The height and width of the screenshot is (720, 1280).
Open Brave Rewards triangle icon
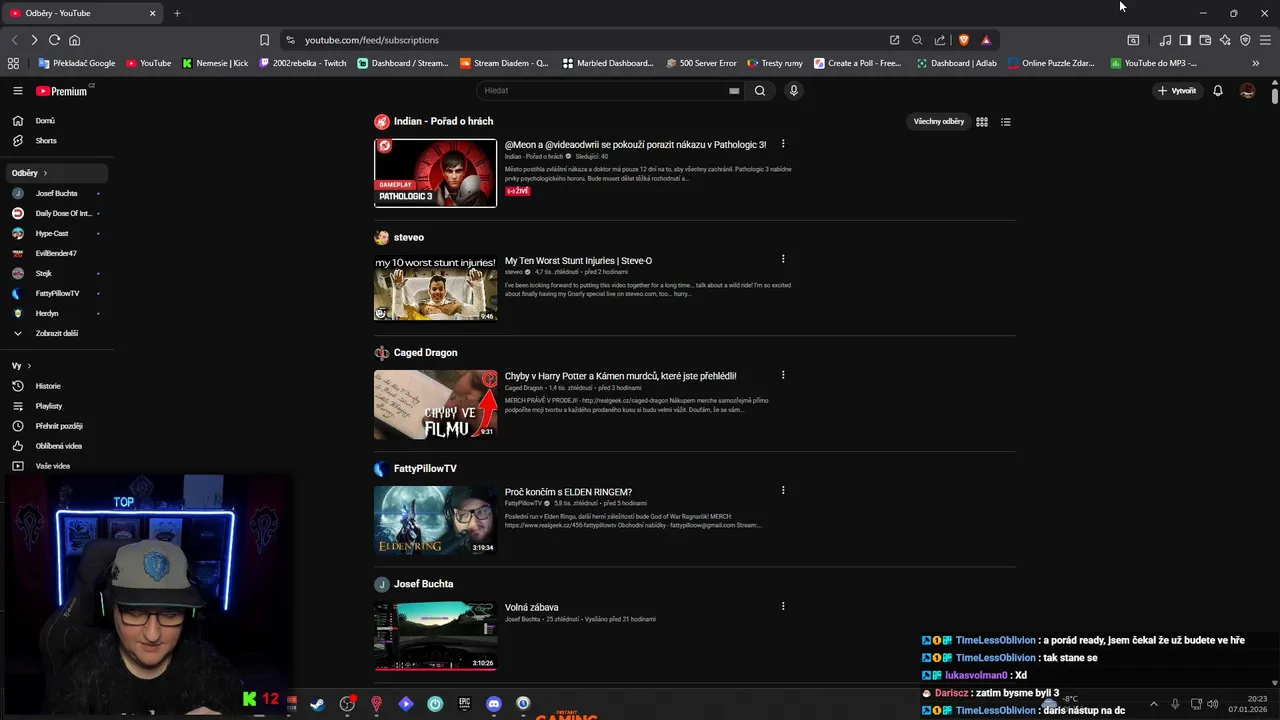[x=986, y=40]
